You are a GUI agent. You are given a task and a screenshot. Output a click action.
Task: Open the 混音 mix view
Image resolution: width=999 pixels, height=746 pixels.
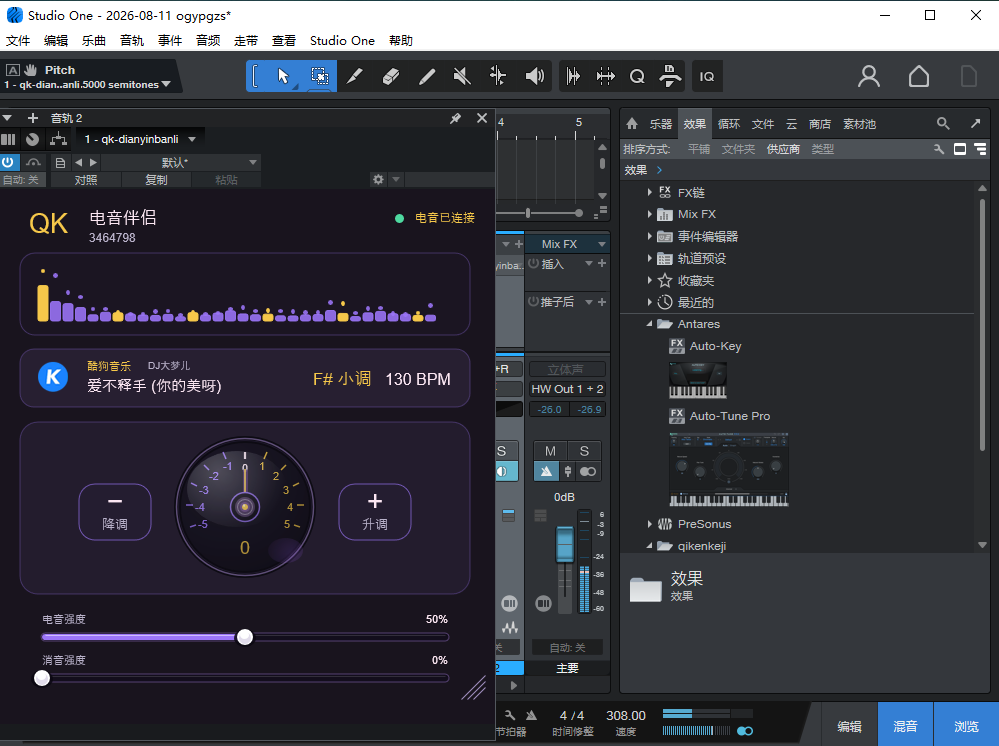point(905,725)
